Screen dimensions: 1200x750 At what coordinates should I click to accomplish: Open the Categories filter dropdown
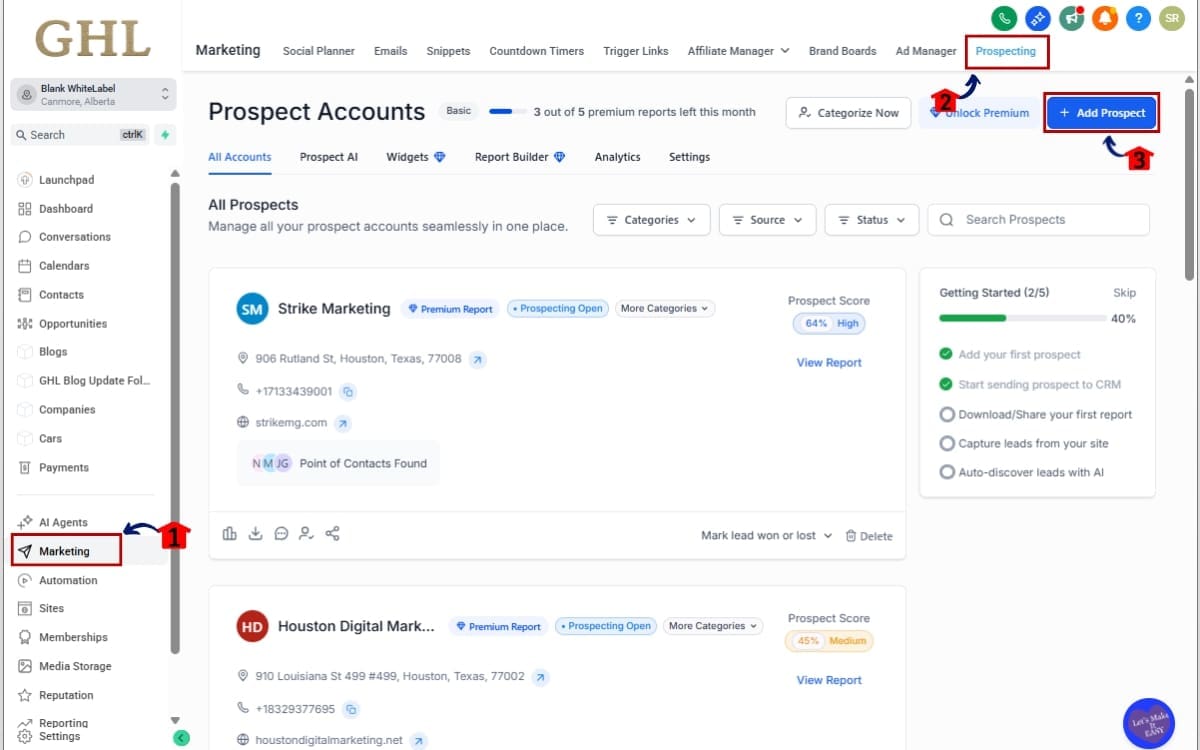(x=651, y=220)
